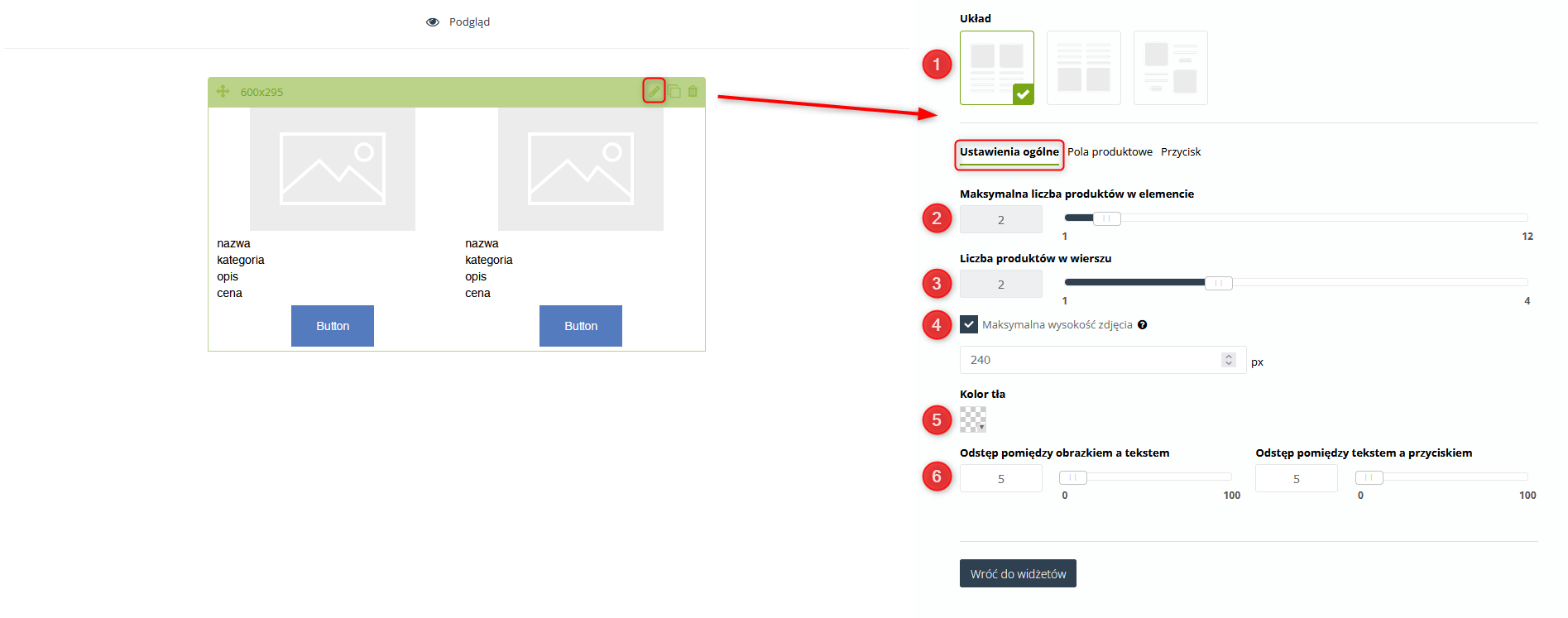Click the products per row slider handle
Screen dimensions: 1568x618
tap(1218, 283)
